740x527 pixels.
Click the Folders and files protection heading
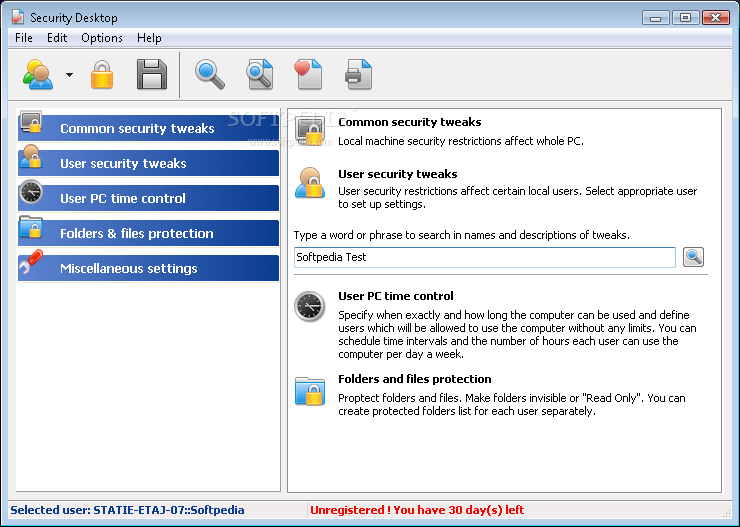(415, 379)
